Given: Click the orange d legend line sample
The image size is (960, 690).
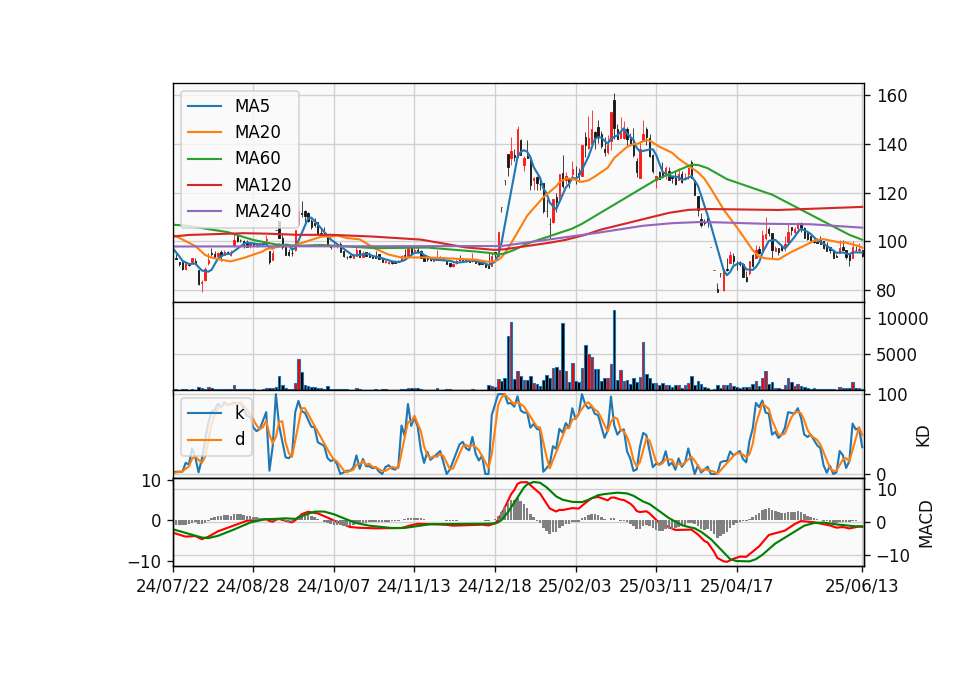Looking at the screenshot, I should coord(204,440).
